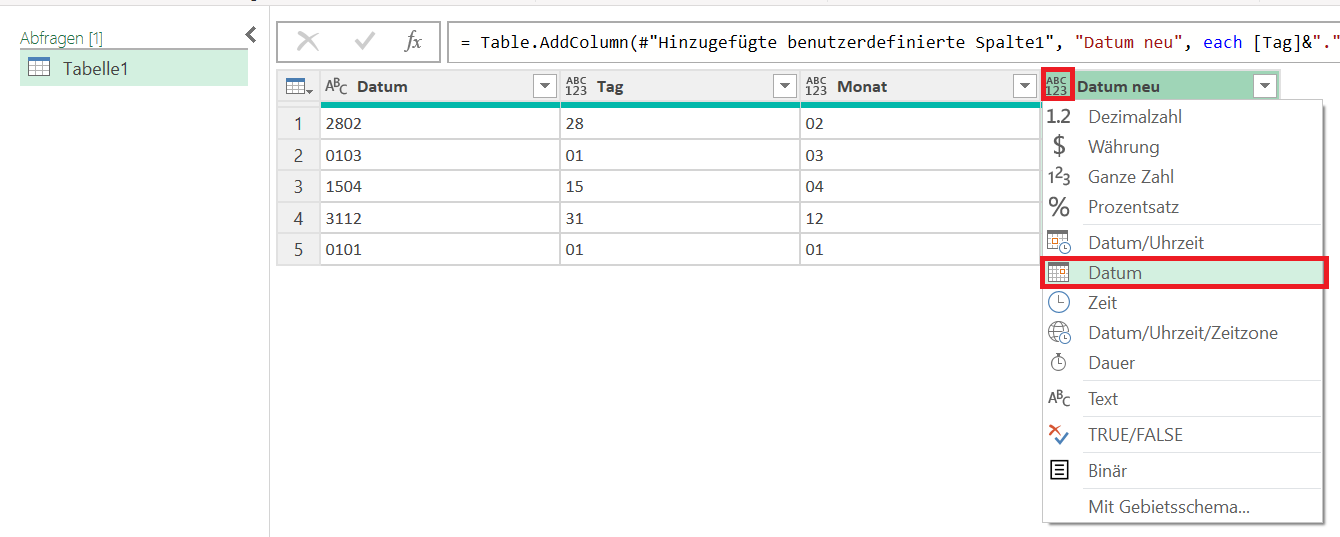Open filter dropdown for Datum neu column
The width and height of the screenshot is (1340, 537).
click(1265, 87)
